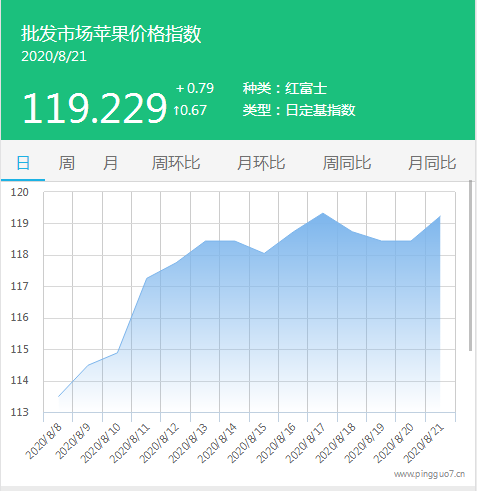
Task: Select the 周环比 tab
Action: (176, 163)
